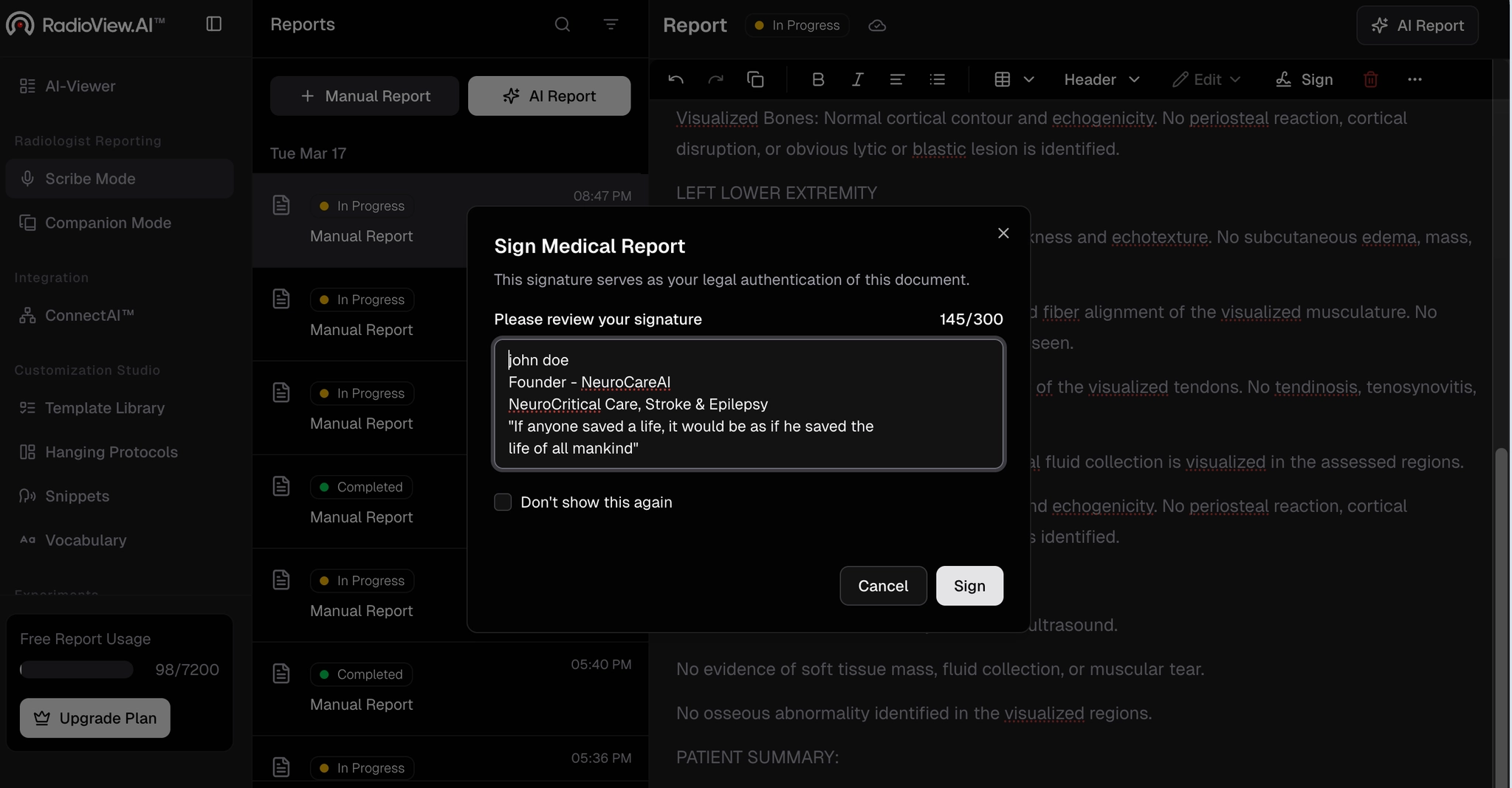
Task: Click 145/300 character counter
Action: pyautogui.click(x=971, y=319)
